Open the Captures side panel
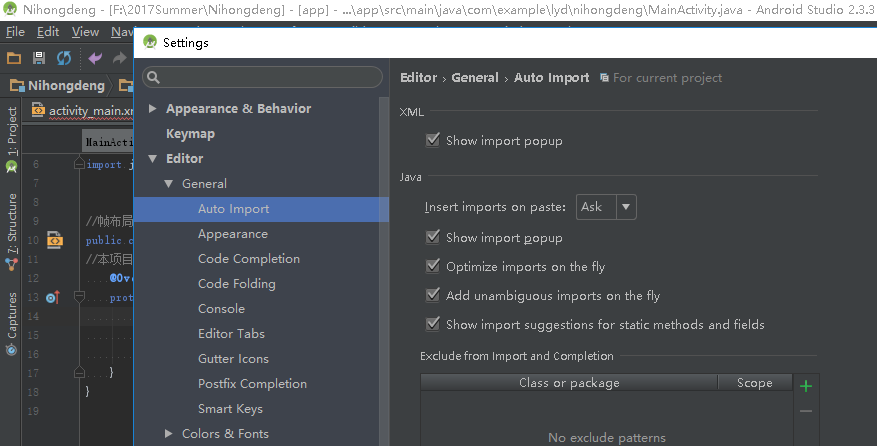The height and width of the screenshot is (446, 877). pos(12,315)
